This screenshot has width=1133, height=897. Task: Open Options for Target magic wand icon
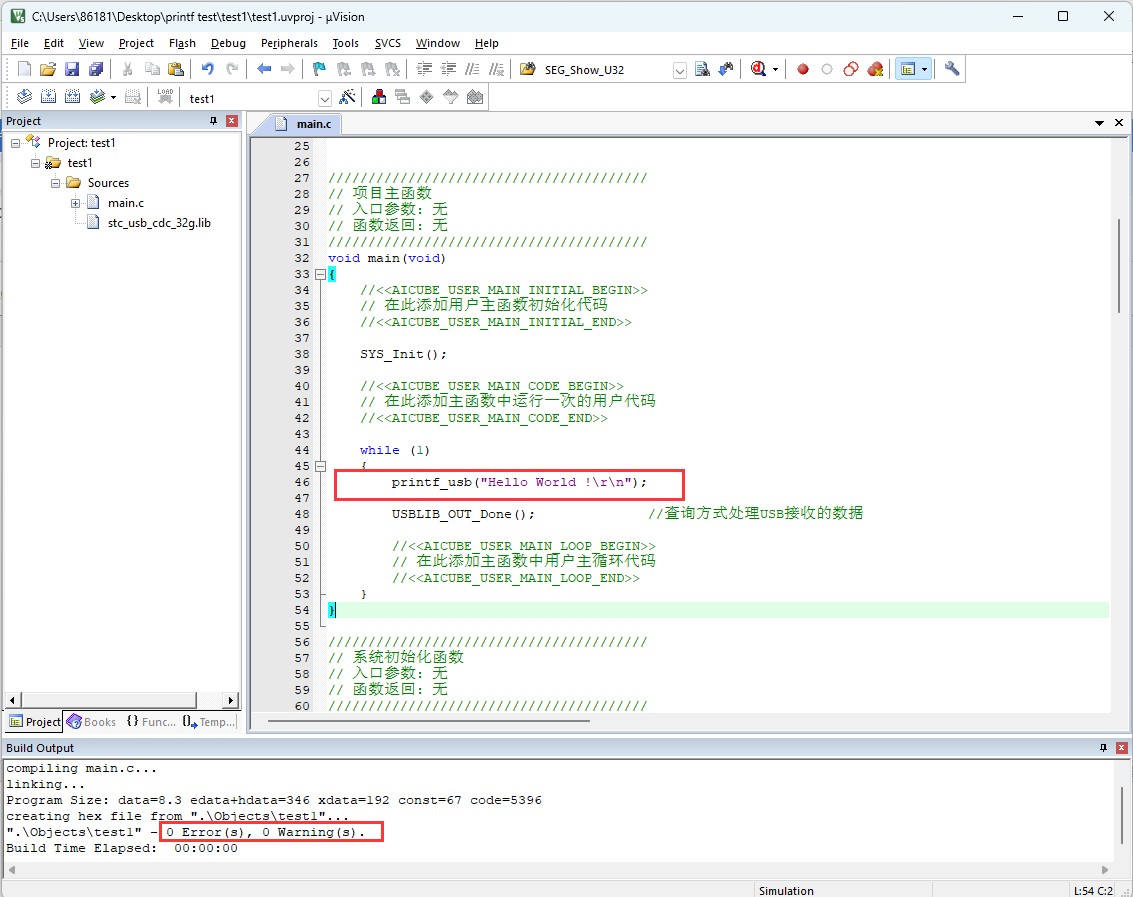[x=348, y=97]
